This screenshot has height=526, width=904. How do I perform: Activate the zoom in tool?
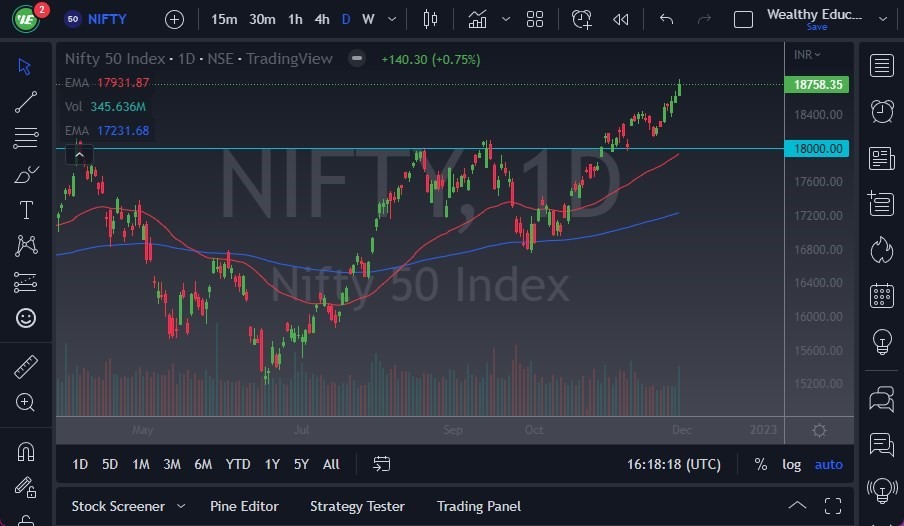coord(25,402)
